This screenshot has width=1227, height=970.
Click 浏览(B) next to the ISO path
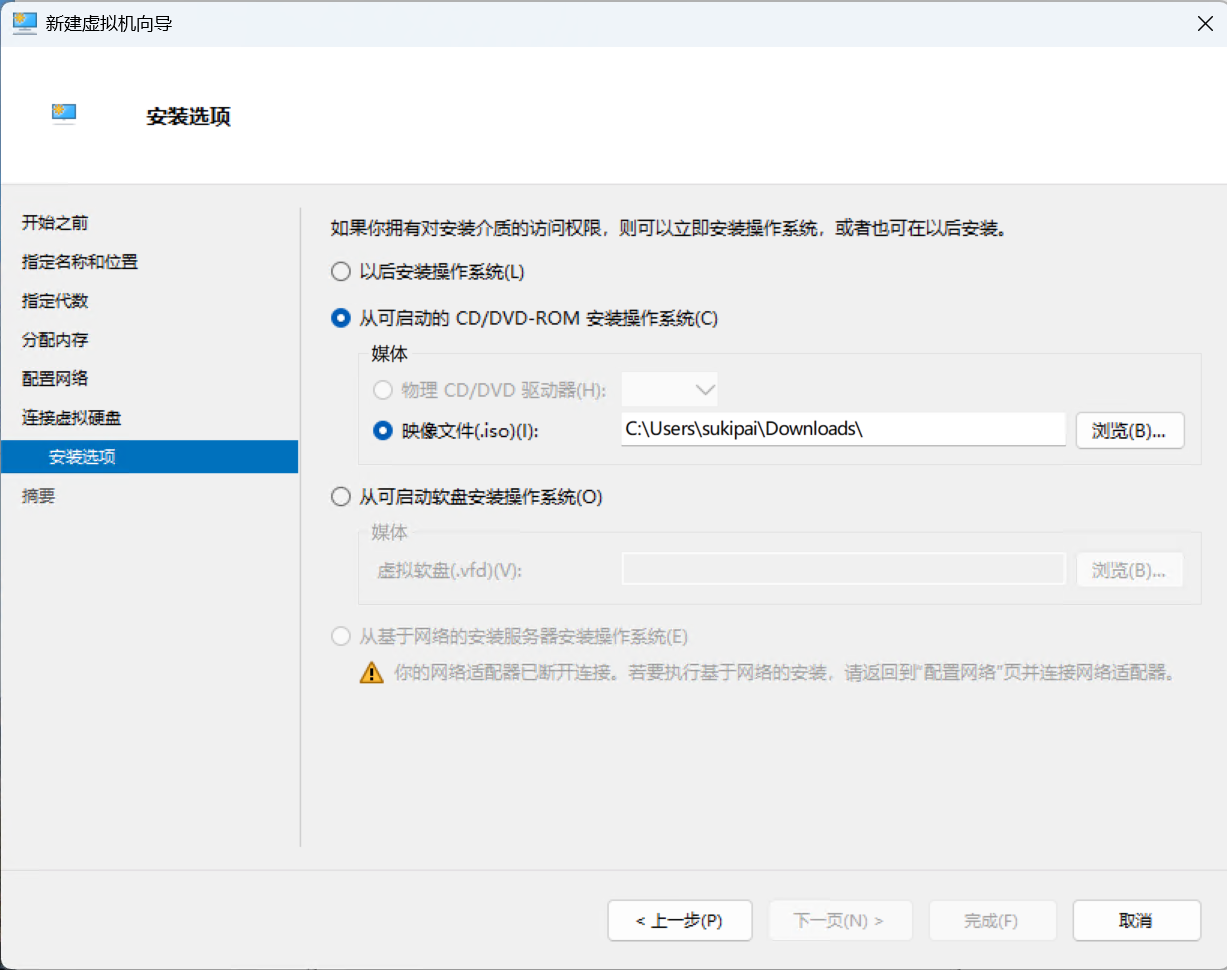(1130, 430)
